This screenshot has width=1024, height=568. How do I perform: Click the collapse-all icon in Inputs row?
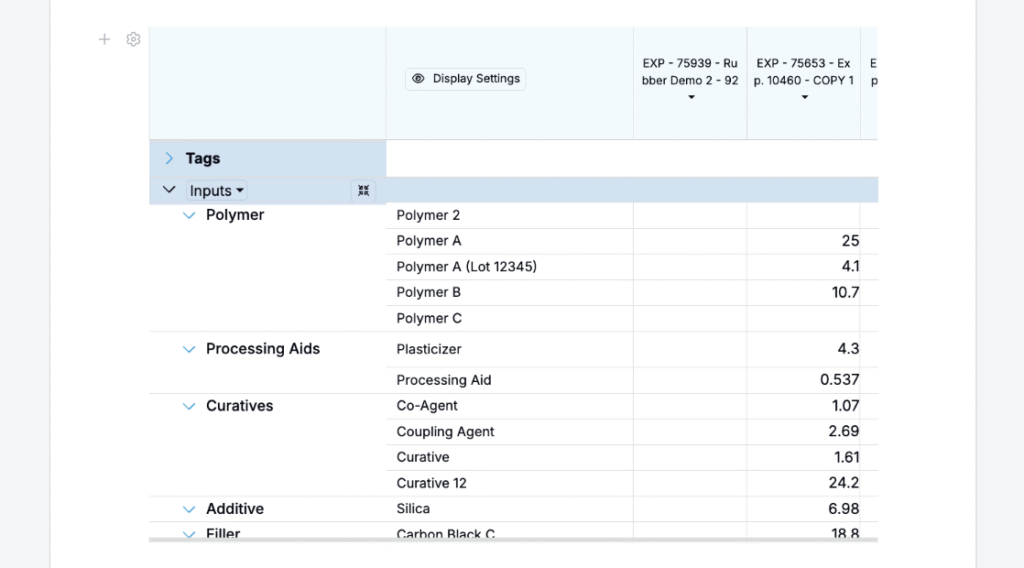(x=364, y=190)
